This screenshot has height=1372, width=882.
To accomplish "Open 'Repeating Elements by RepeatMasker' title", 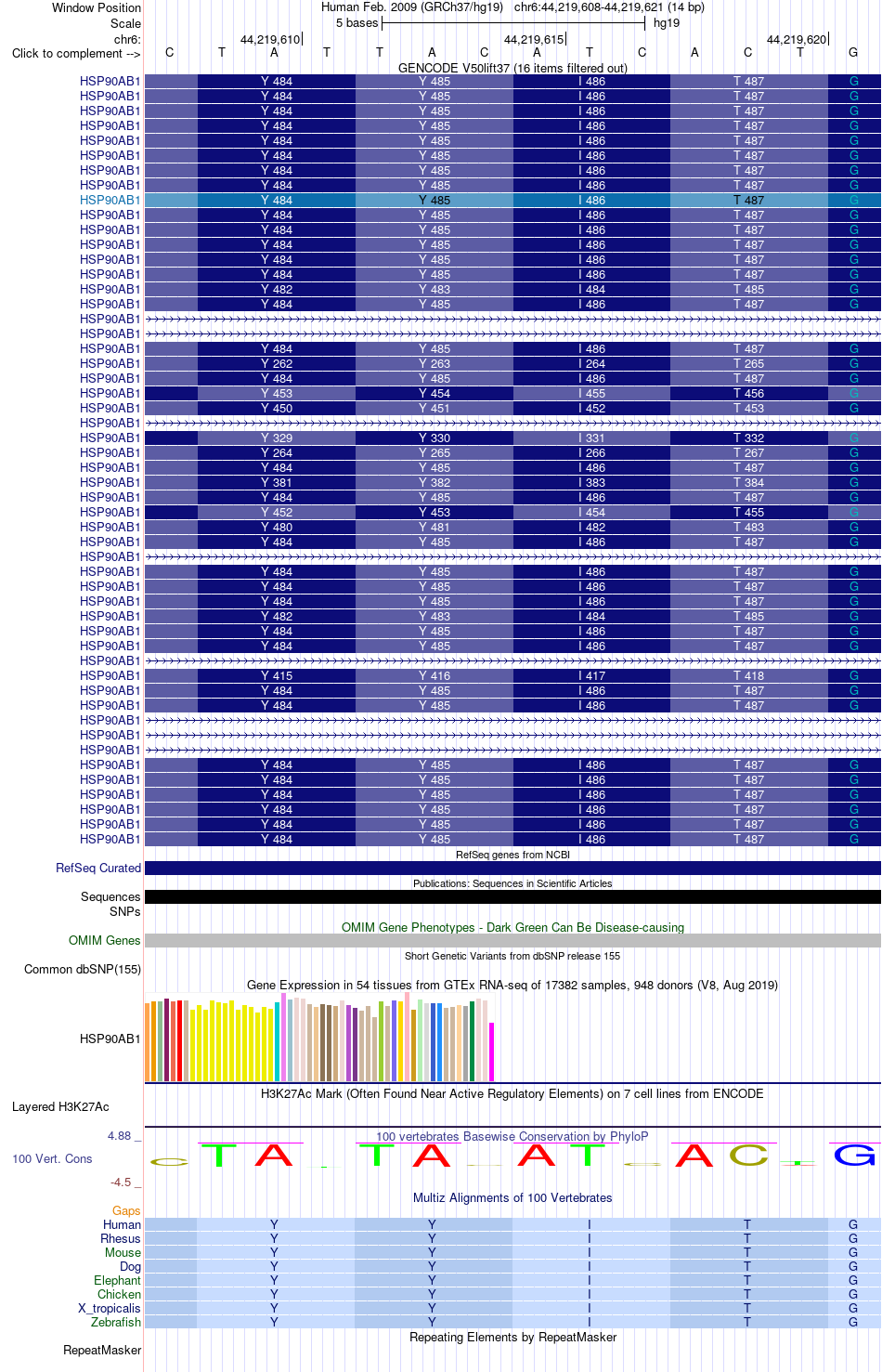I will (x=512, y=1337).
